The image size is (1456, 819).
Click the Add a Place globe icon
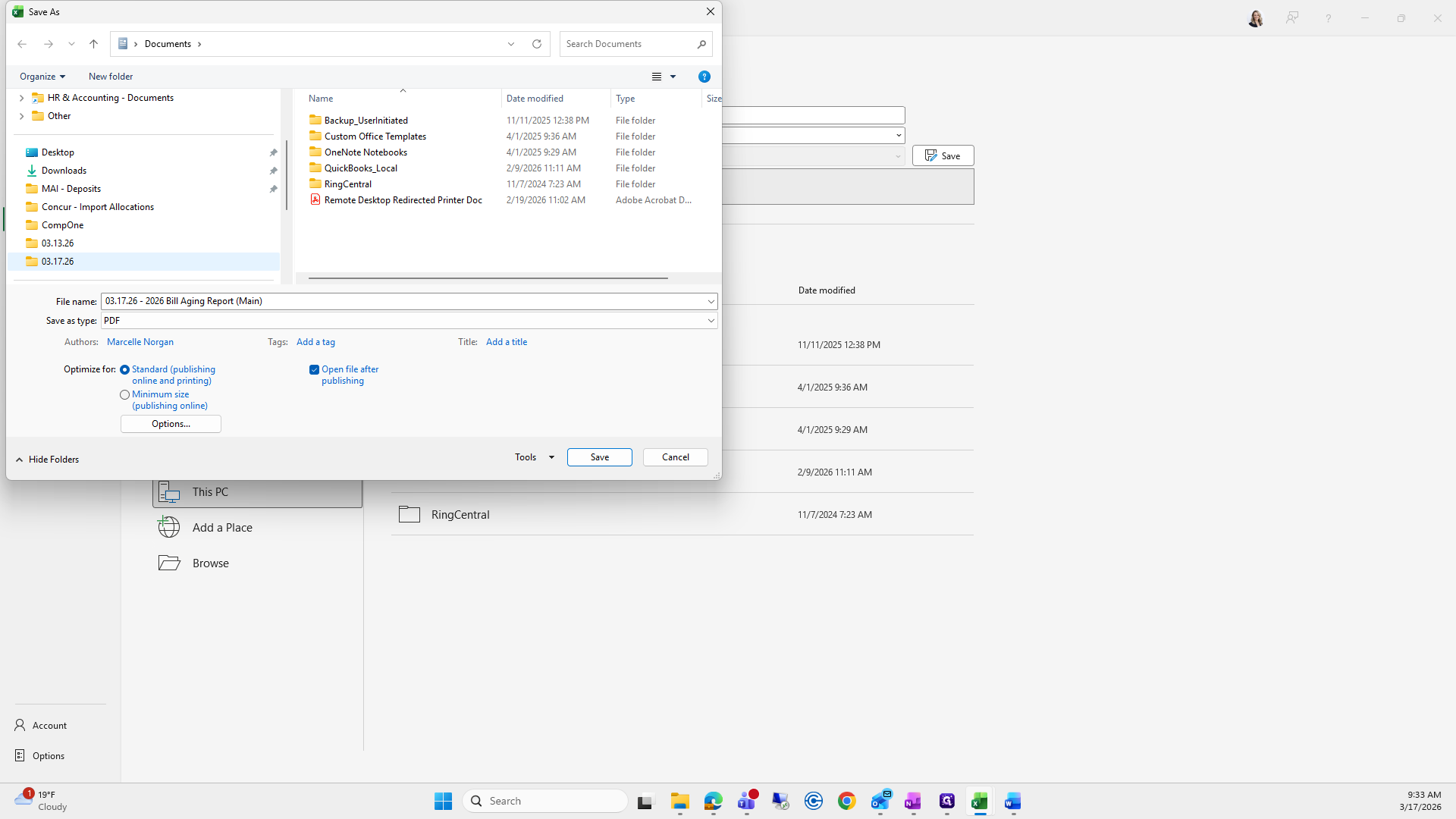169,527
